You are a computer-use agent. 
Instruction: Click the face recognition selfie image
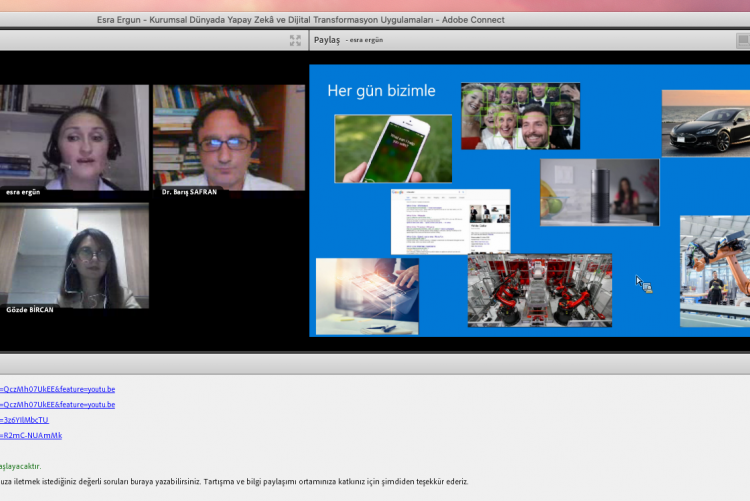tap(520, 116)
